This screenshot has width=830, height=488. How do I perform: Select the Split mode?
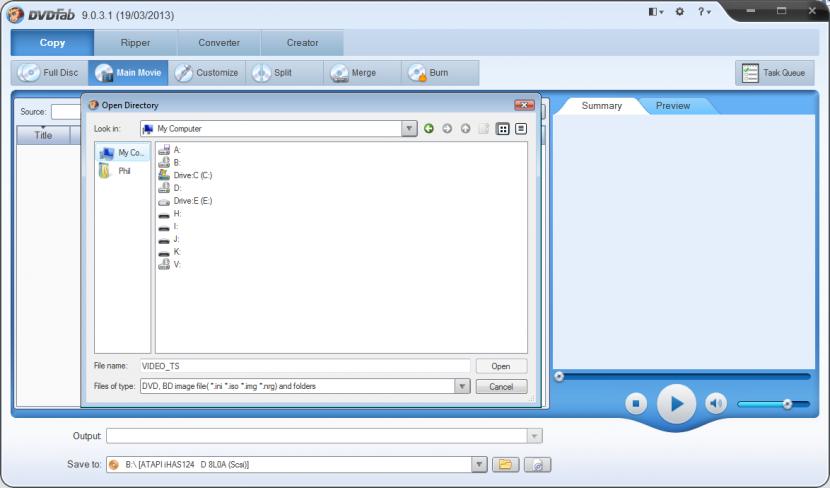[x=284, y=73]
